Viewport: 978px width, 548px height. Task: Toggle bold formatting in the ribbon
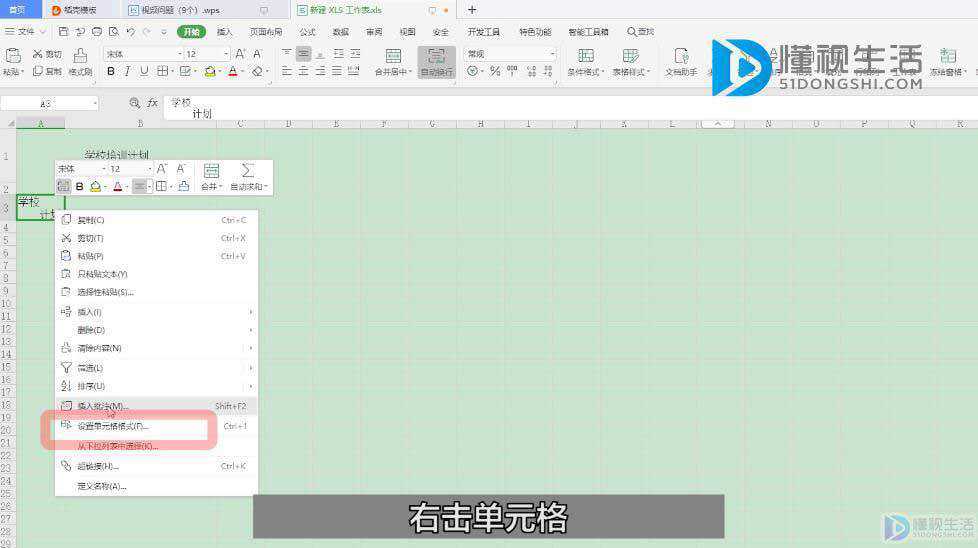[111, 71]
